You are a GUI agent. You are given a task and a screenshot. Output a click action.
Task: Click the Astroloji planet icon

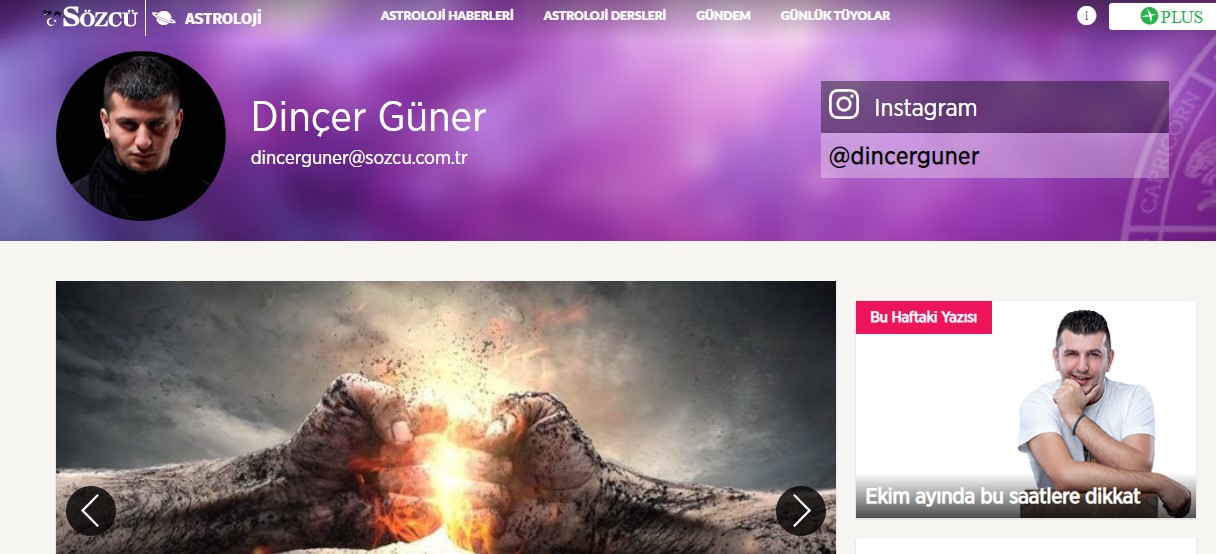click(x=164, y=17)
